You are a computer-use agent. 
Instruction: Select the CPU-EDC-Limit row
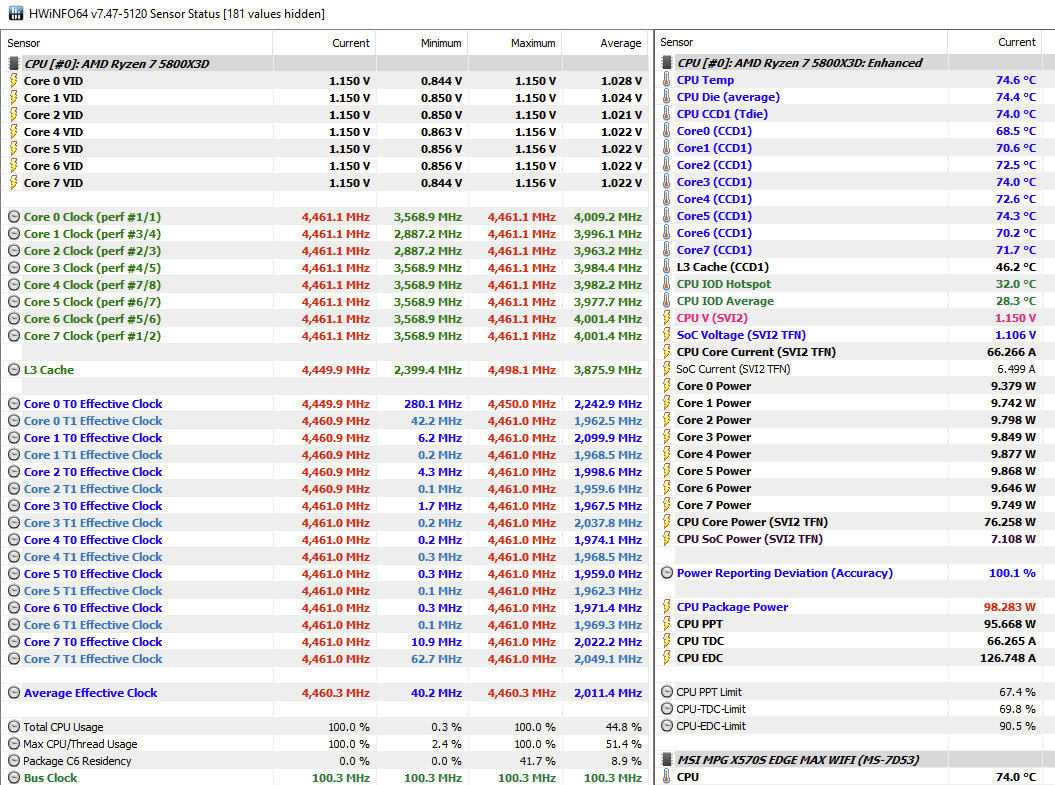point(854,726)
